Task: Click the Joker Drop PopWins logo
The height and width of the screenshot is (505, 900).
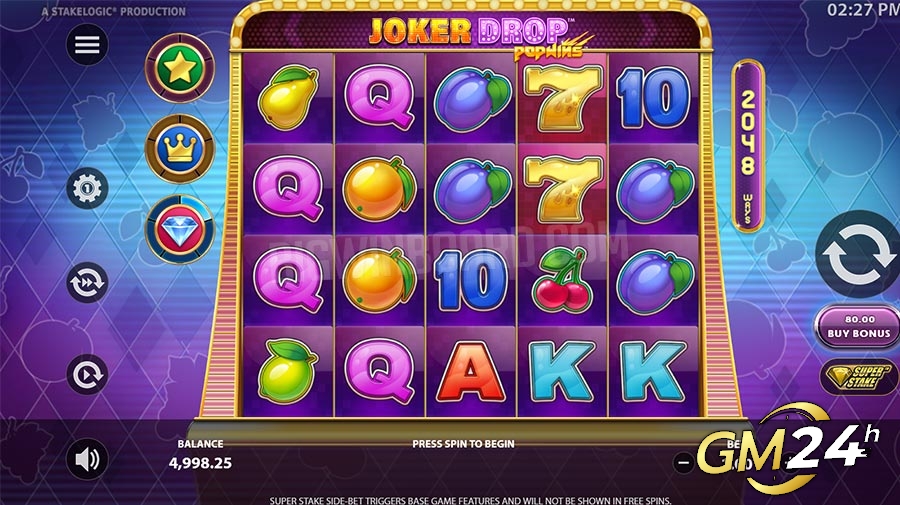Action: pos(475,36)
